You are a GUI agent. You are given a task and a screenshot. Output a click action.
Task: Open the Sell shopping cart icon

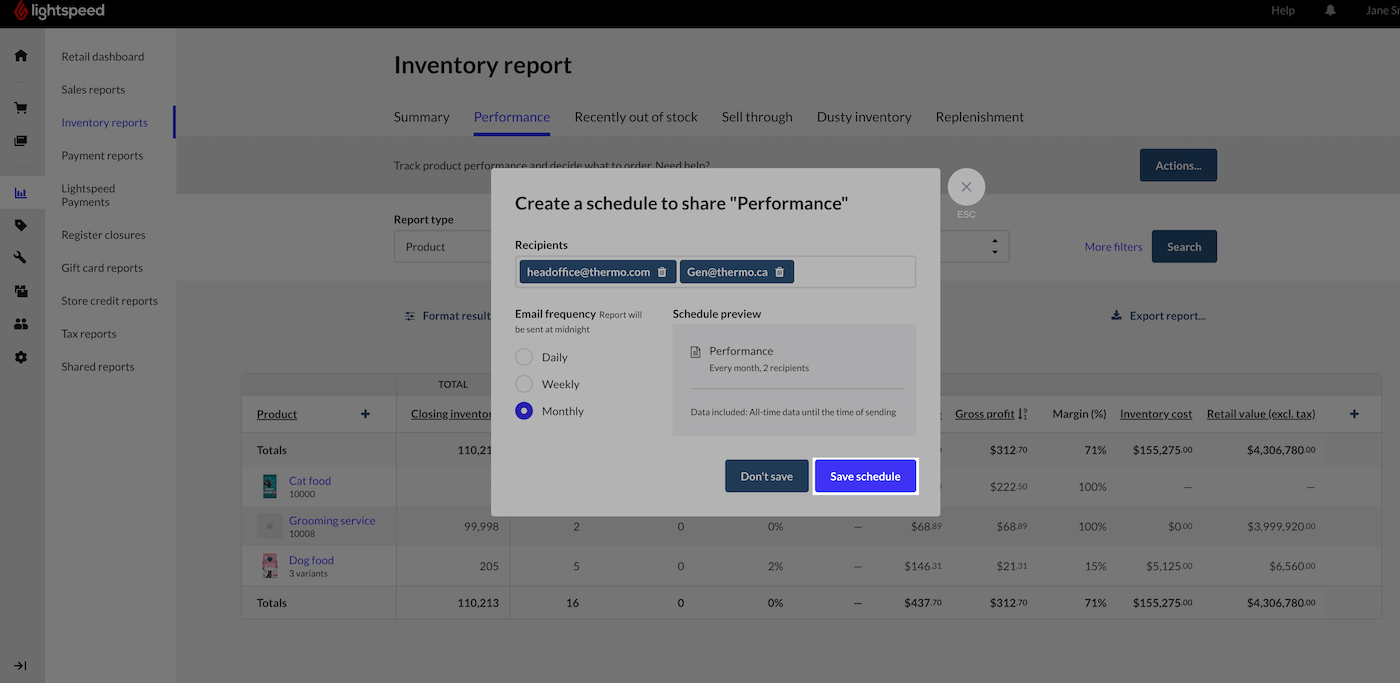[x=21, y=108]
